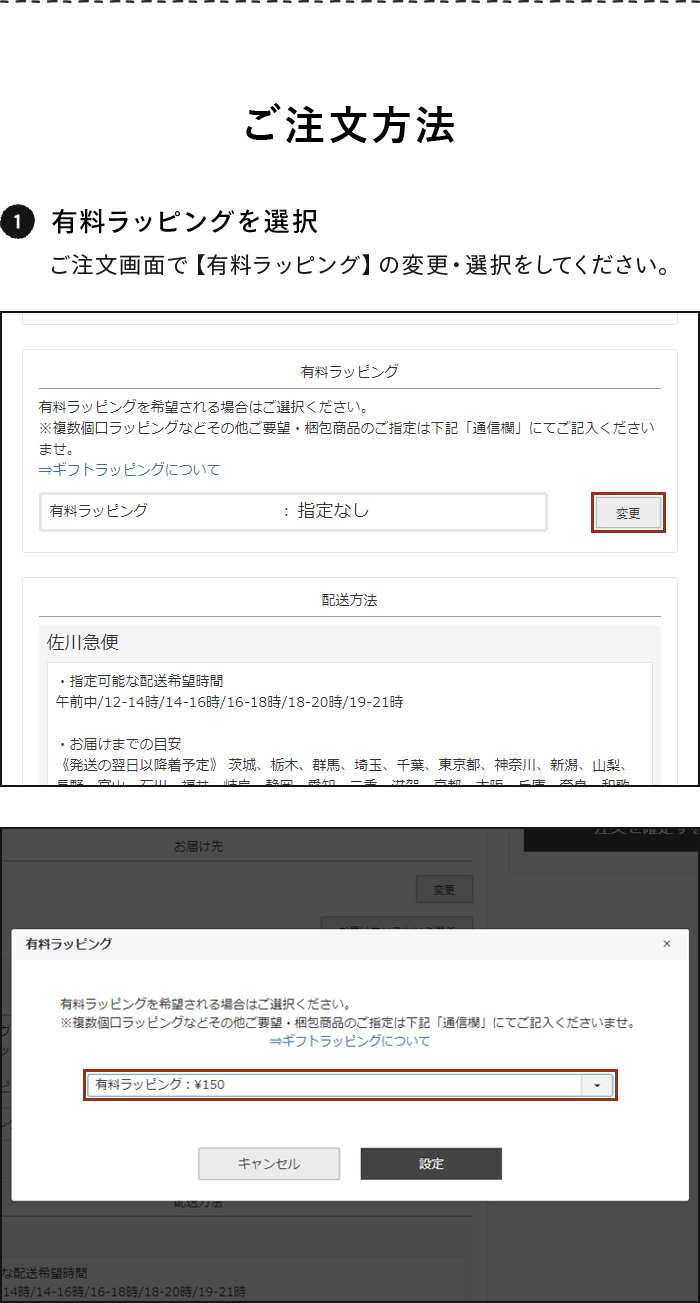Click the dropdown arrow of the wrapping selector

pos(597,1085)
